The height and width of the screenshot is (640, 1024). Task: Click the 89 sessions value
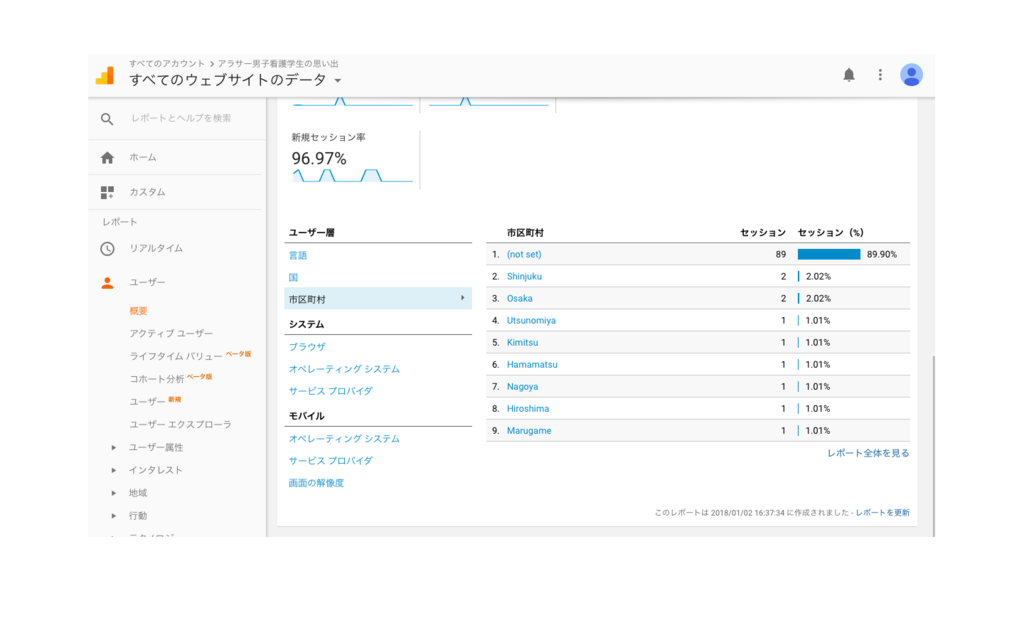pos(780,255)
